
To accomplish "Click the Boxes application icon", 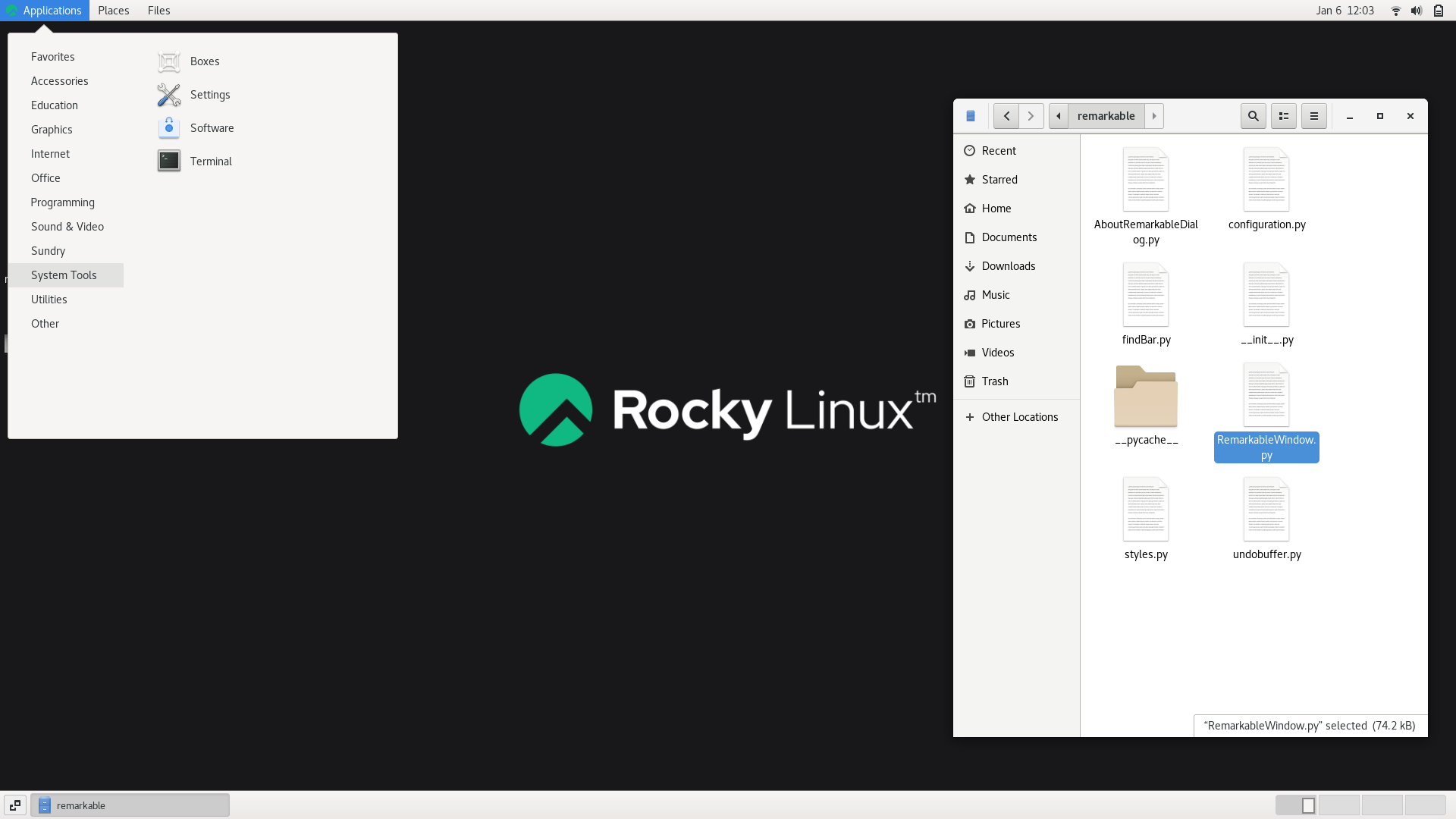I will (169, 61).
